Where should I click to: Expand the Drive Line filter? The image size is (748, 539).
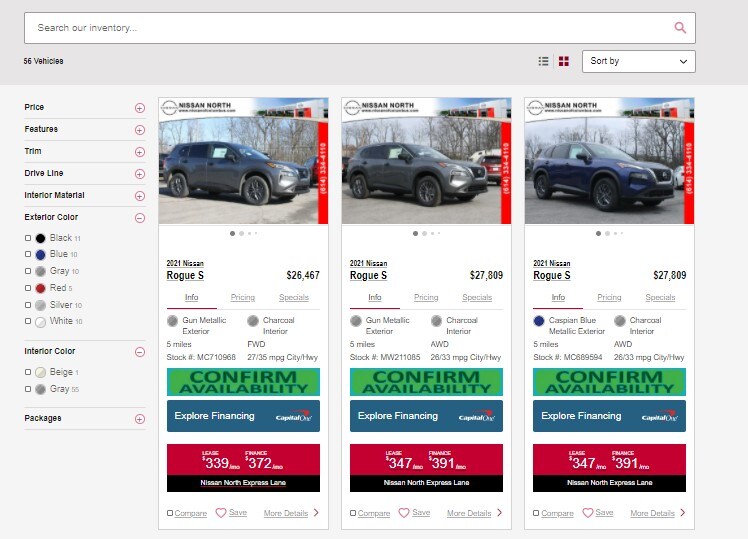140,174
